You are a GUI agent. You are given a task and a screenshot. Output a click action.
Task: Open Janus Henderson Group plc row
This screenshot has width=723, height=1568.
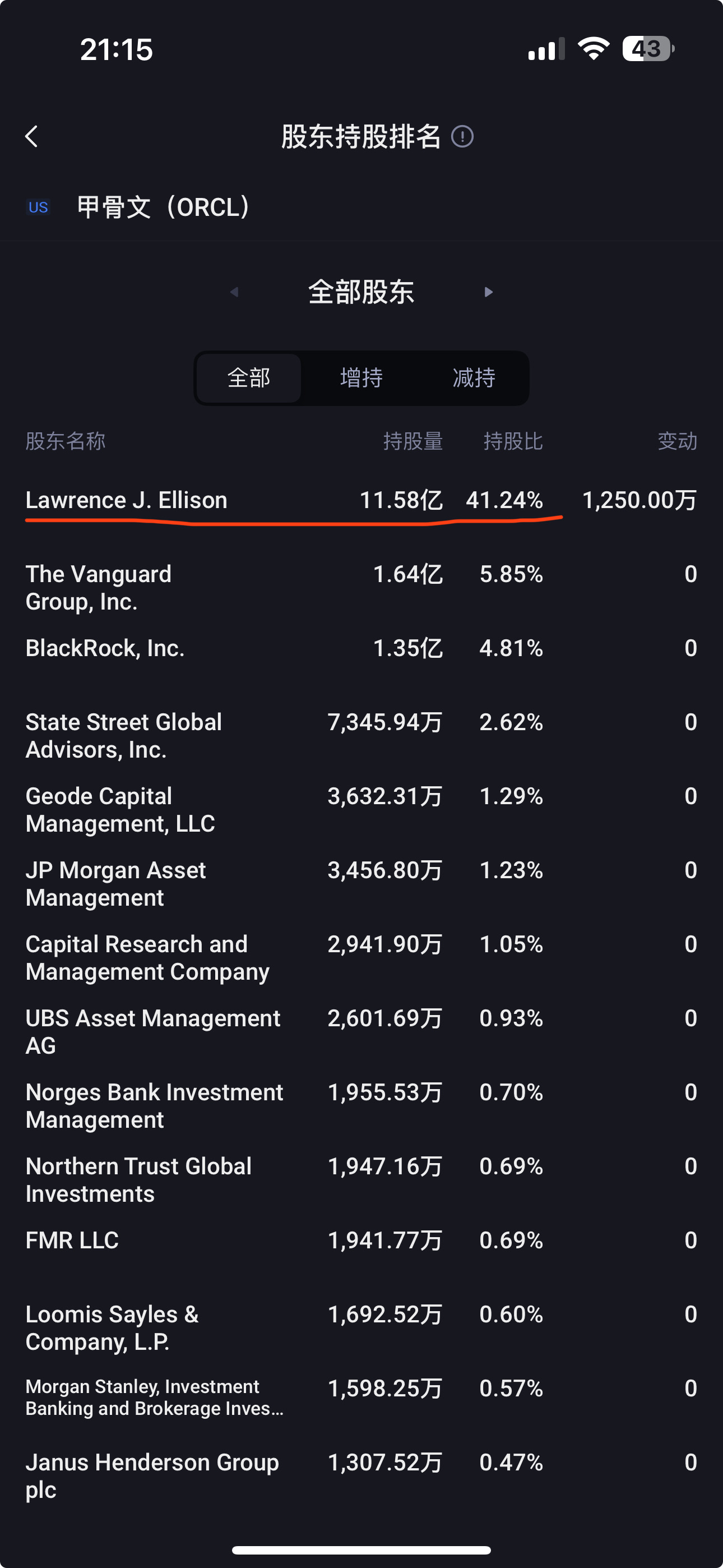click(361, 1476)
